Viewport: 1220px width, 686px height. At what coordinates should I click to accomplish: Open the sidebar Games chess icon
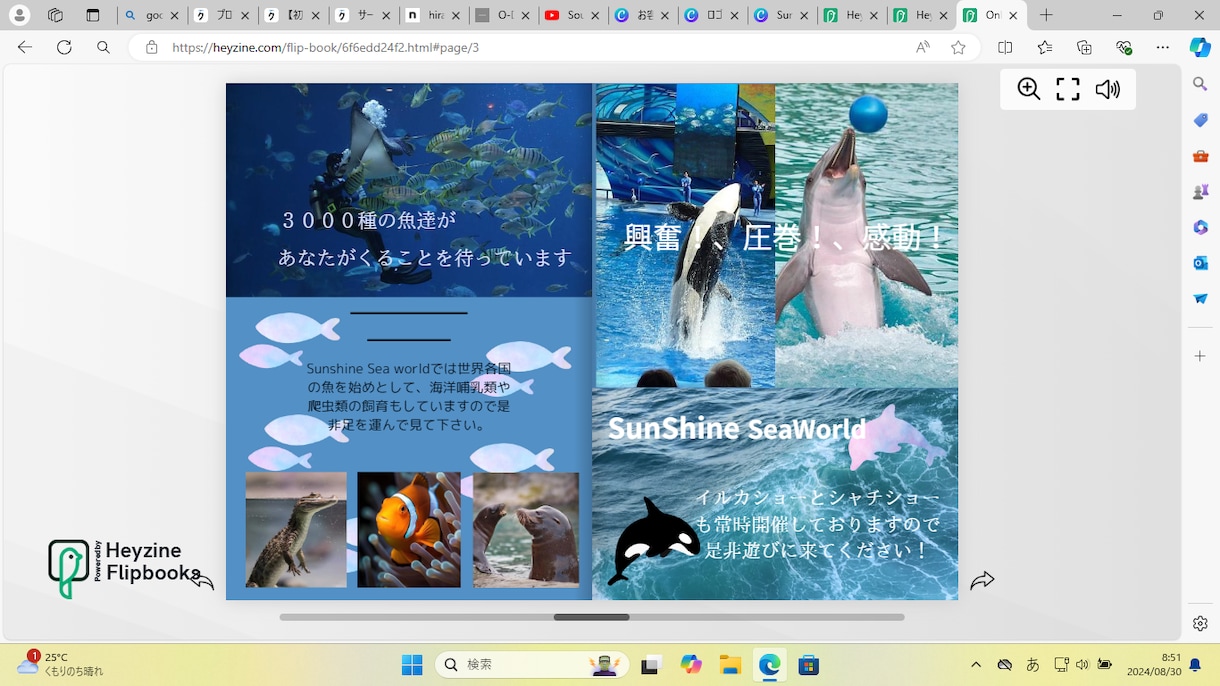tap(1200, 191)
